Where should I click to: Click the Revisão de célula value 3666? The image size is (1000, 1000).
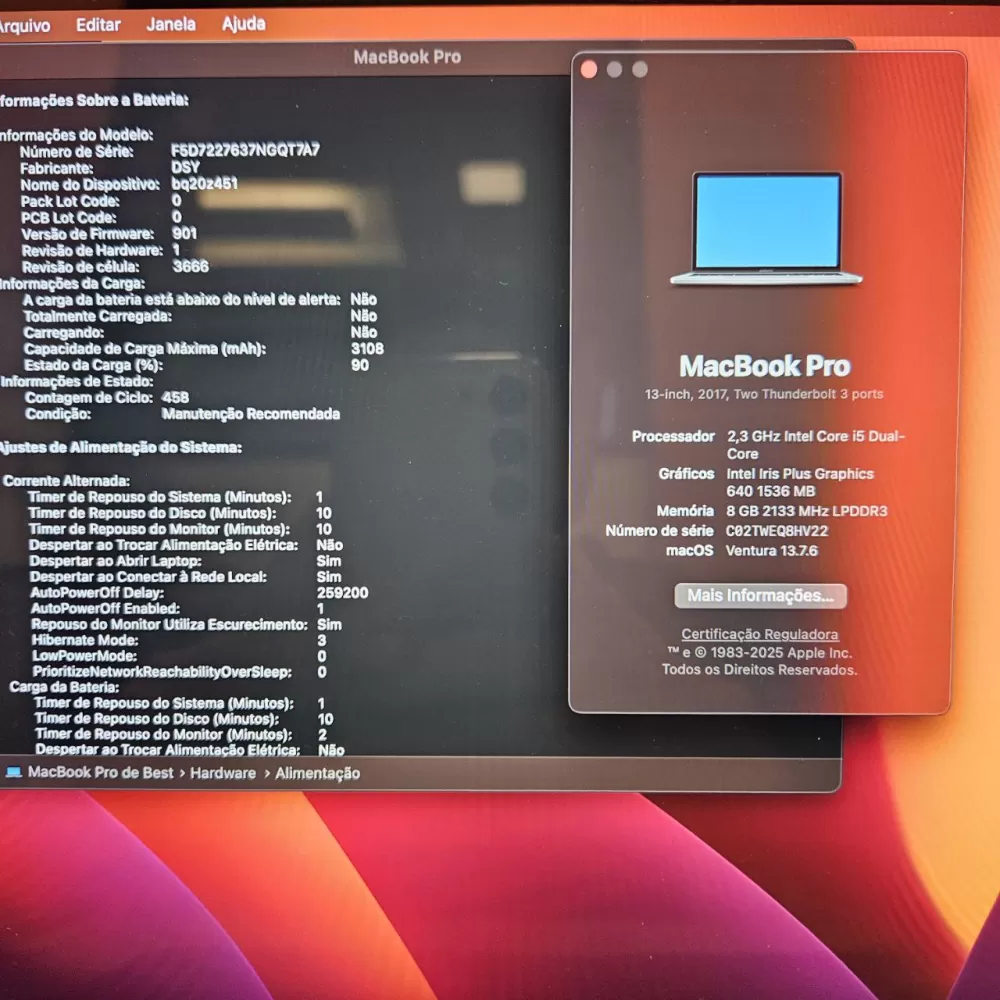pos(191,266)
